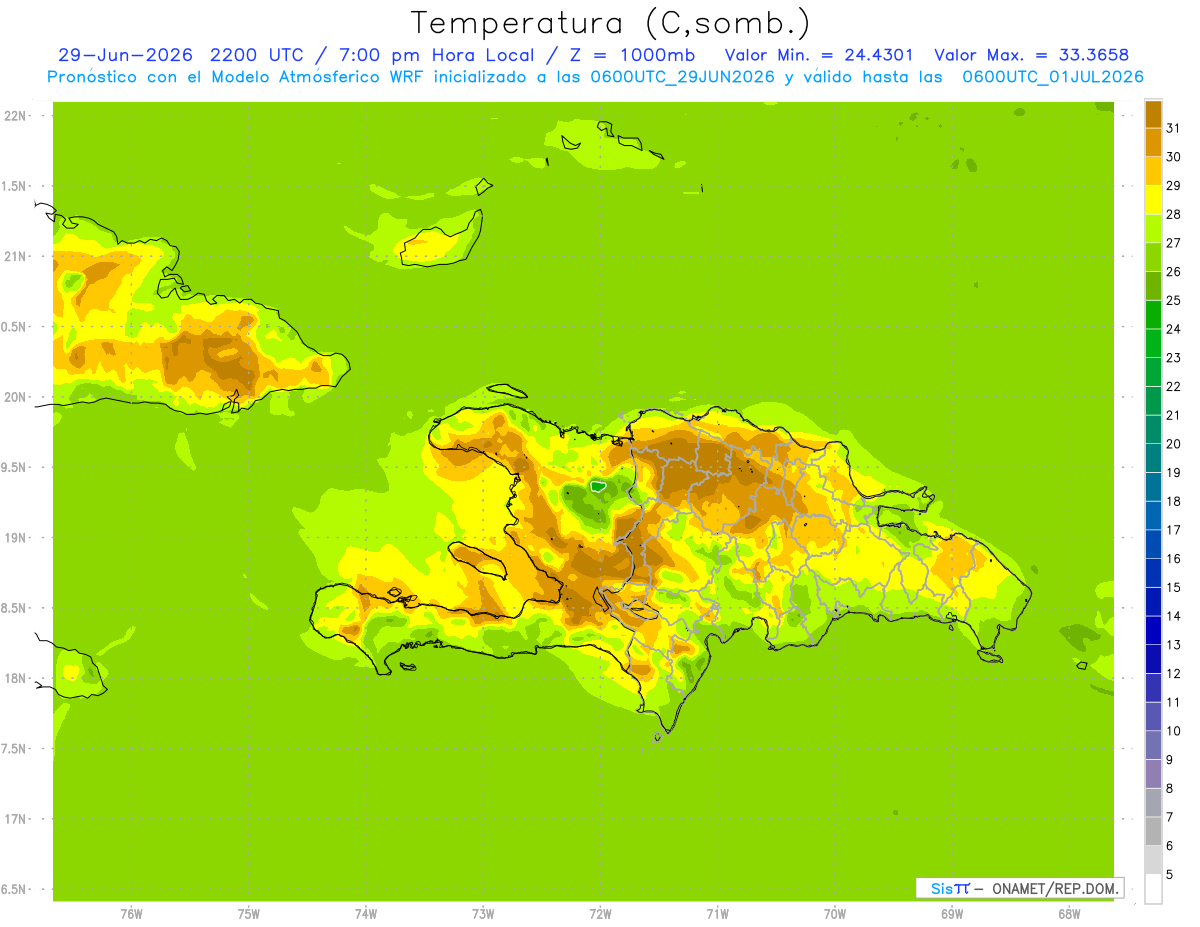Click the "76W" longitude label
This screenshot has width=1200, height=927.
coord(131,914)
